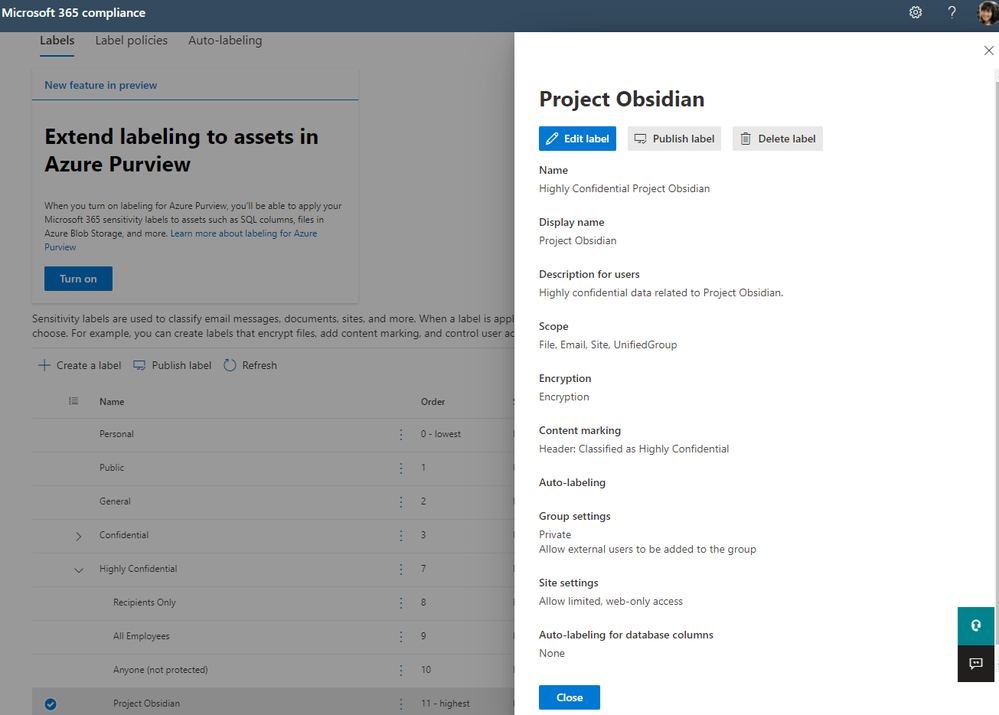999x715 pixels.
Task: Click the Microsoft 365 compliance title
Action: (x=73, y=13)
